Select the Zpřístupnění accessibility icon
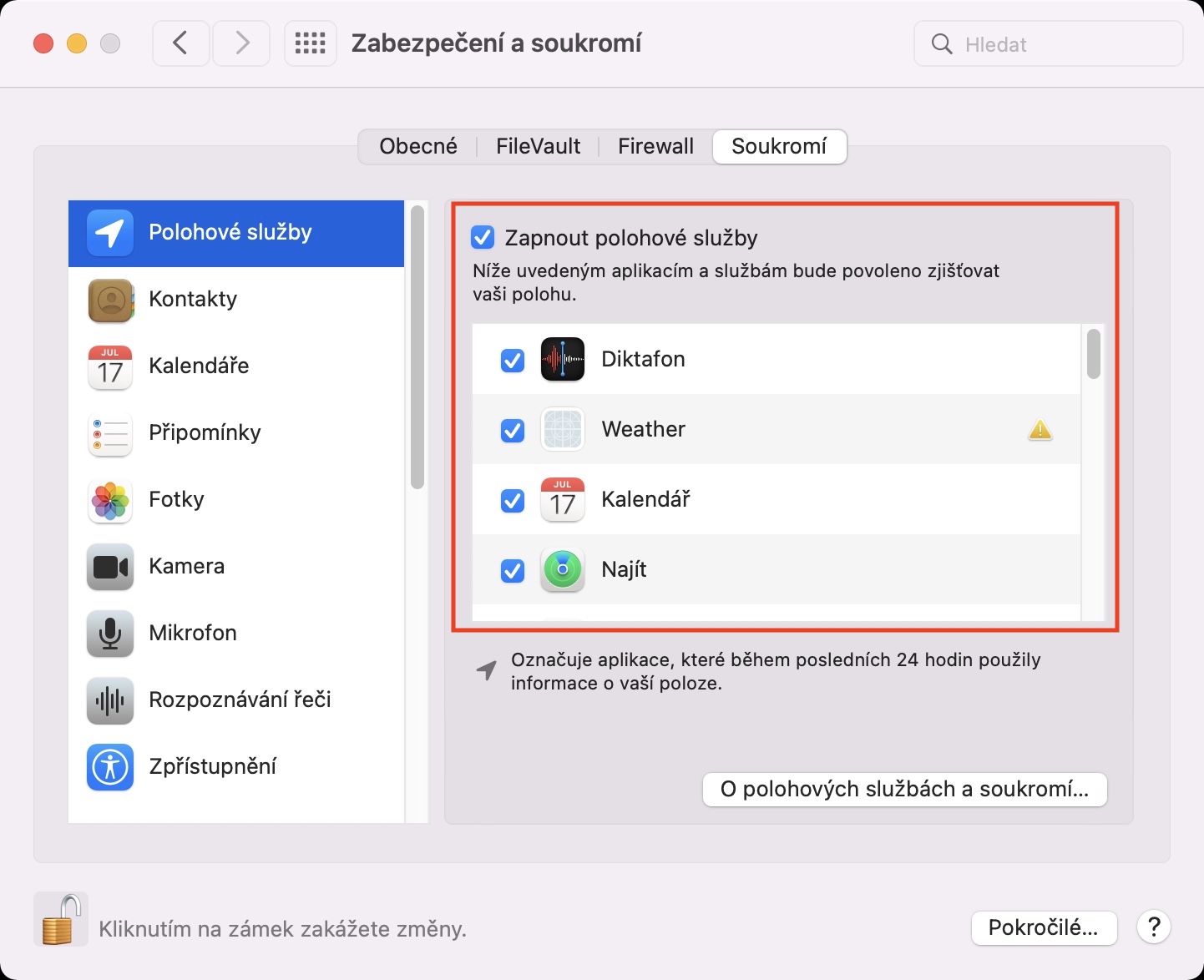This screenshot has width=1204, height=980. 110,767
